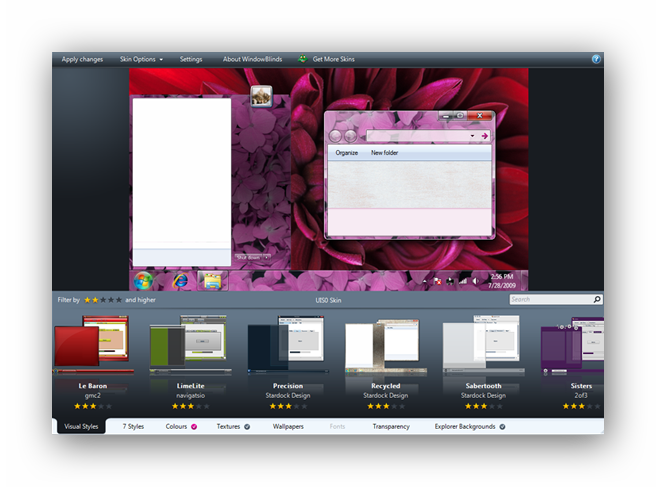The image size is (656, 487).
Task: Click the folder icon in preview taskbar
Action: tap(212, 280)
